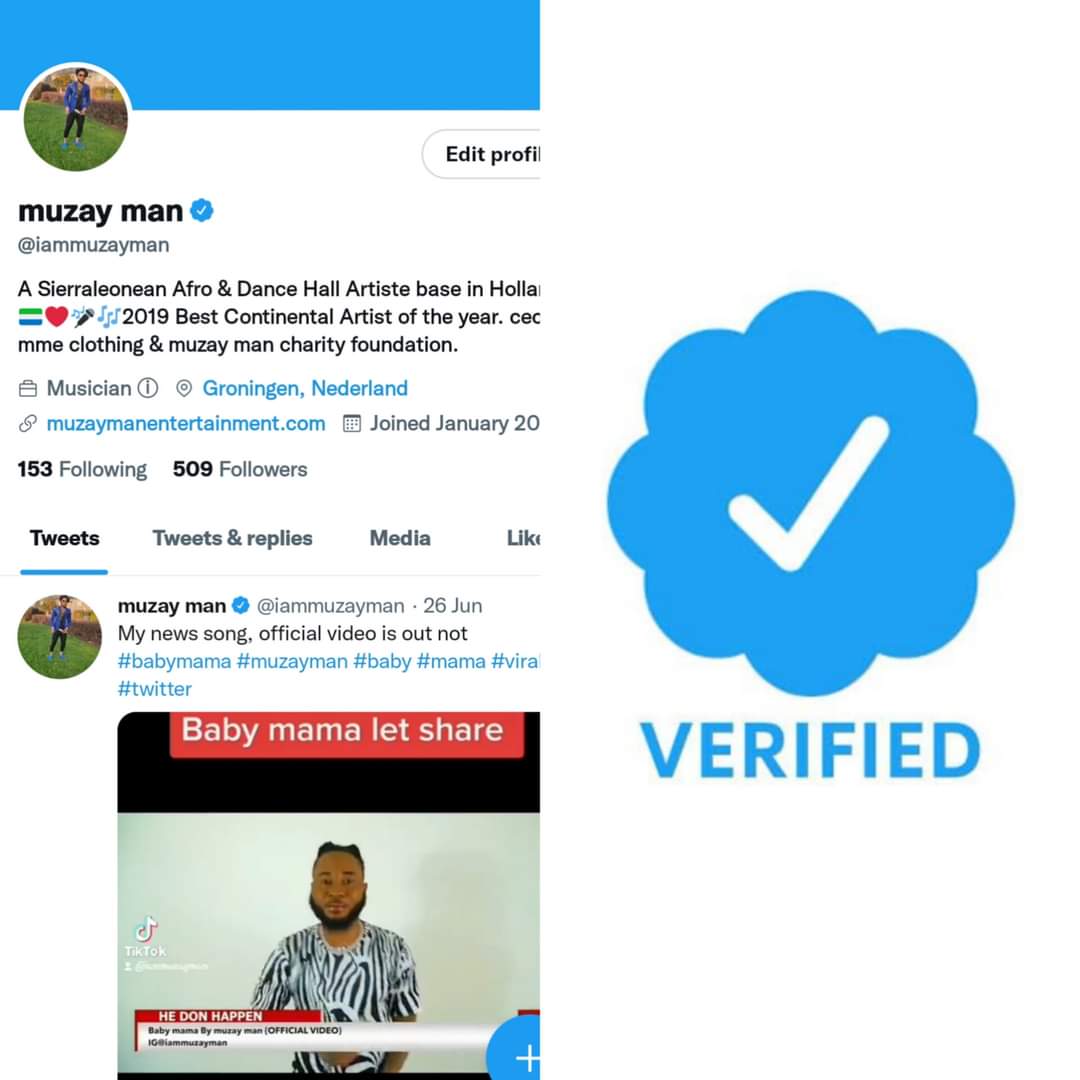Image resolution: width=1080 pixels, height=1080 pixels.
Task: Click the verified badge beside the profile name
Action: (x=202, y=211)
